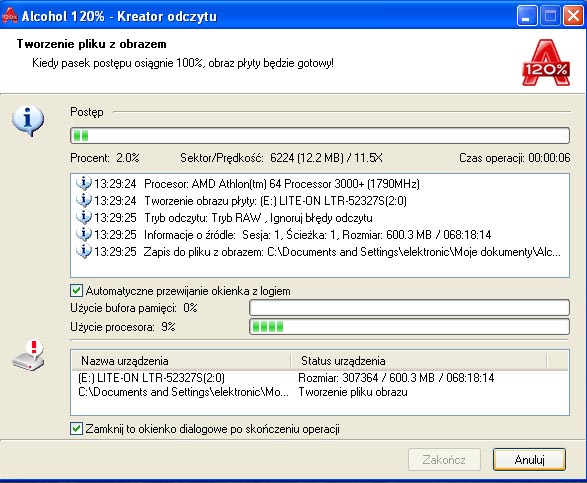
Task: Disable Automatyczne przewijanie okienka z logiem checkbox
Action: [x=76, y=291]
